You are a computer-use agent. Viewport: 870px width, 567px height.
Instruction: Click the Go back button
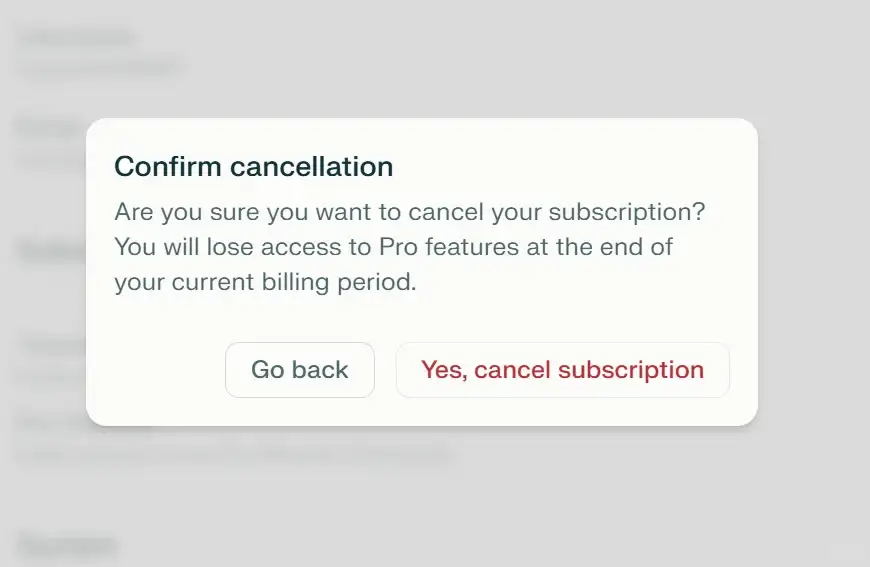(x=299, y=370)
